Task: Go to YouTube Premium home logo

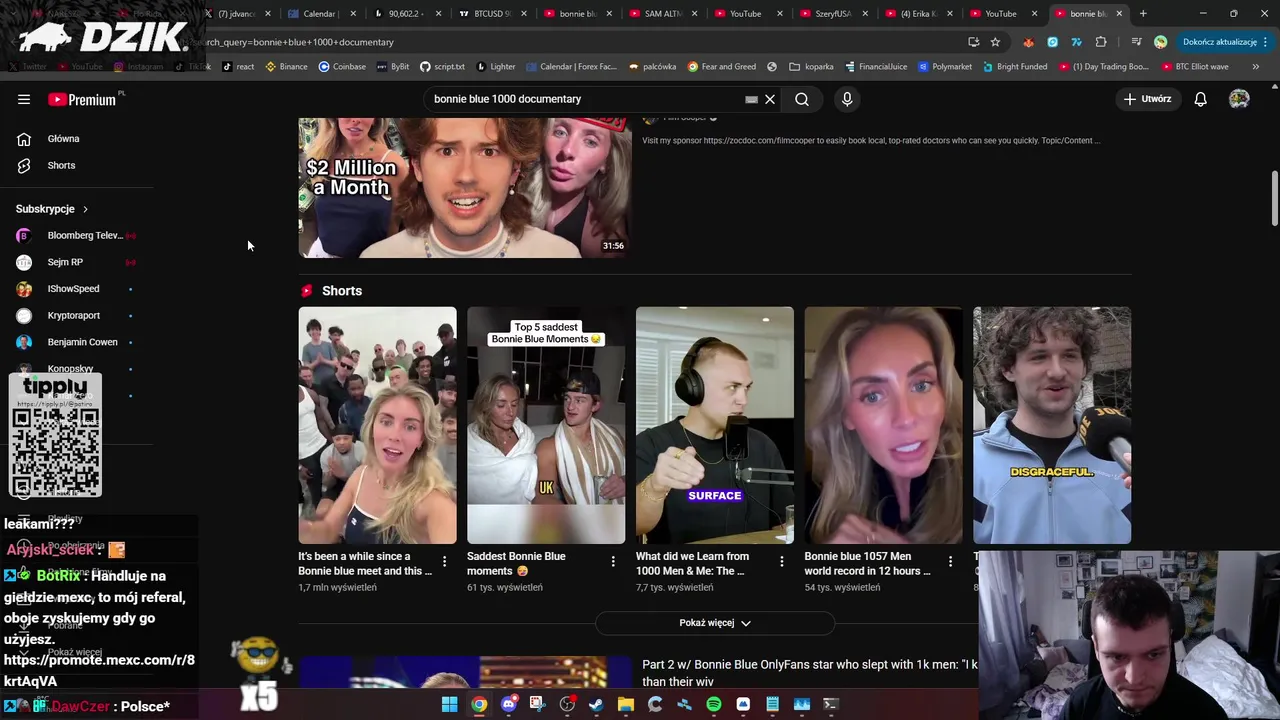Action: pos(82,99)
